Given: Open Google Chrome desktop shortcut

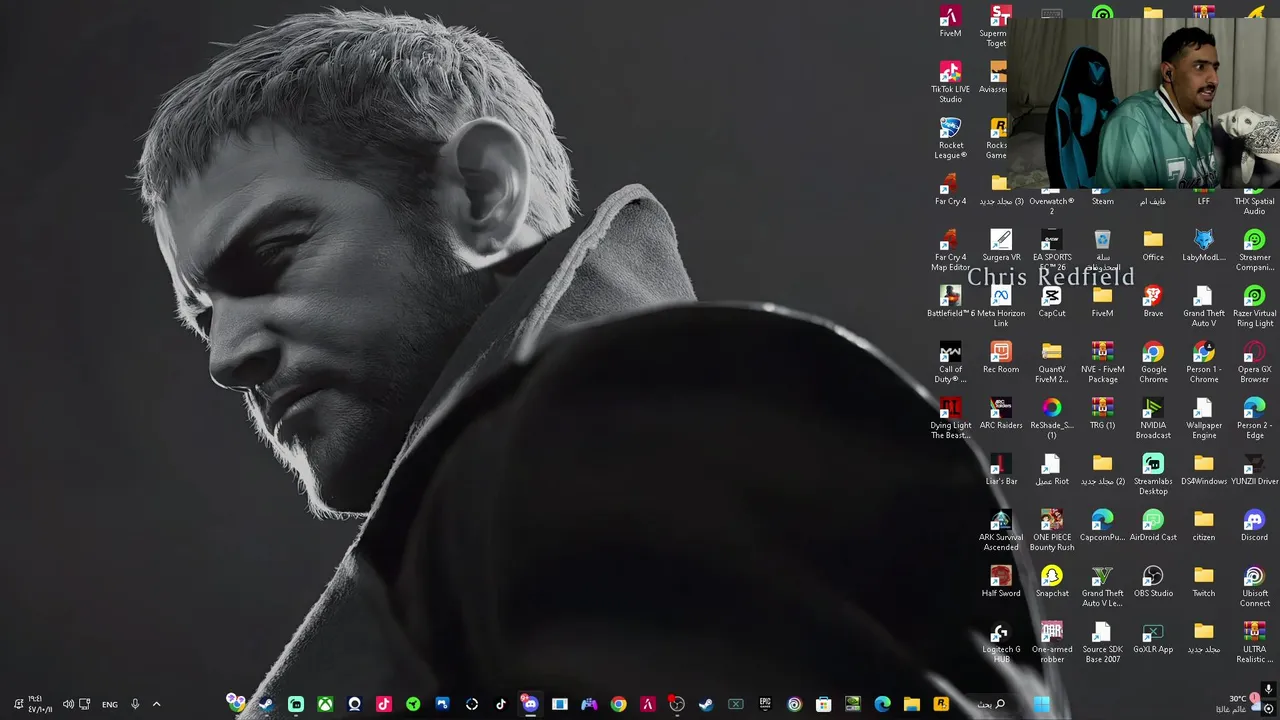Looking at the screenshot, I should (1153, 362).
